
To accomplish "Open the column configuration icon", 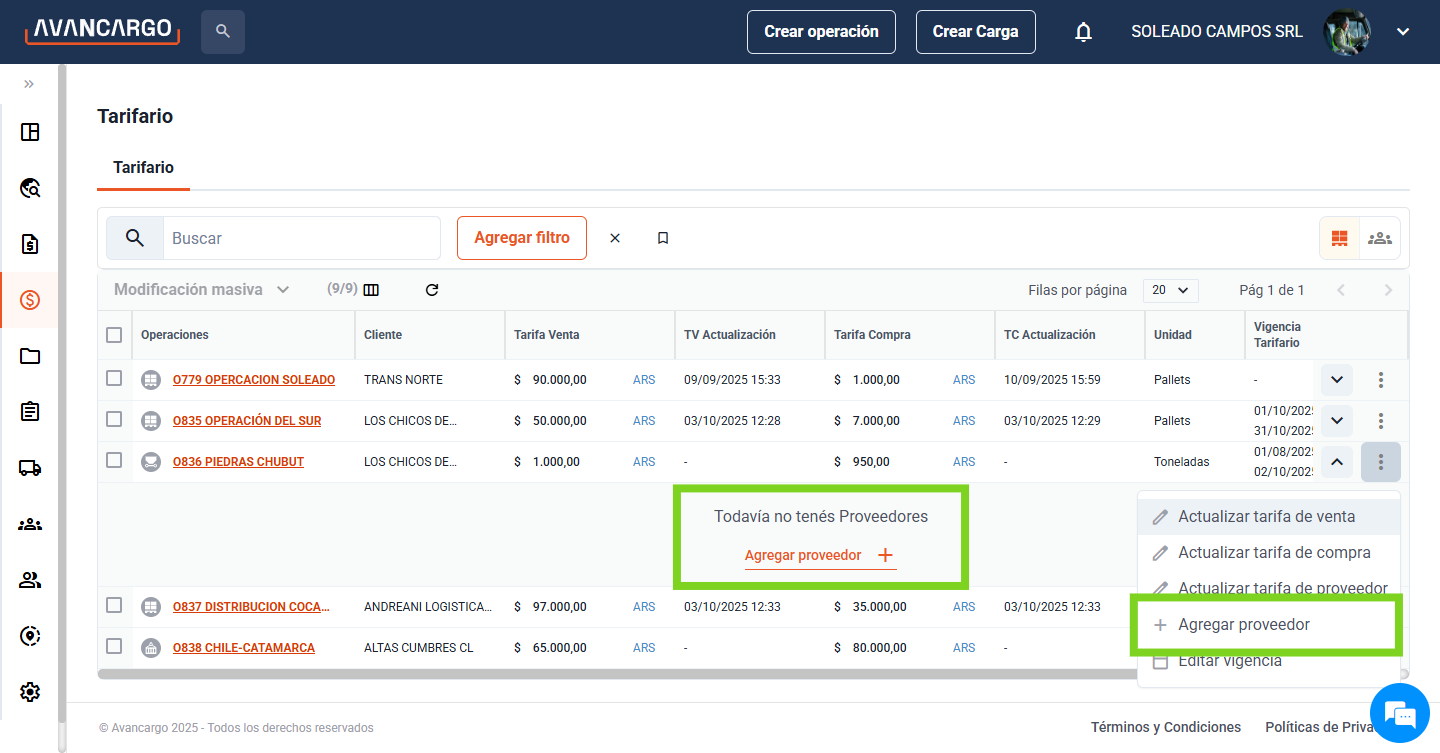I will click(x=371, y=290).
